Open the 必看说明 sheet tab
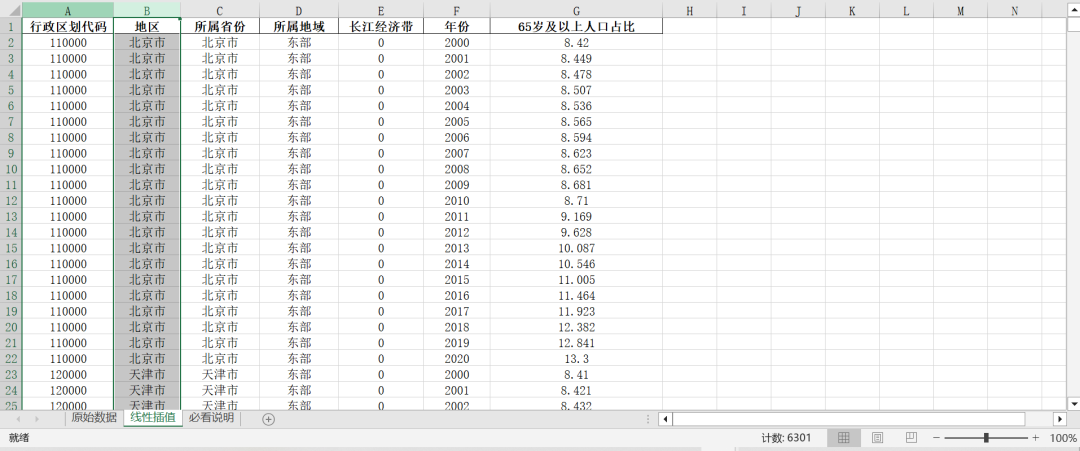This screenshot has height=451, width=1080. click(211, 418)
